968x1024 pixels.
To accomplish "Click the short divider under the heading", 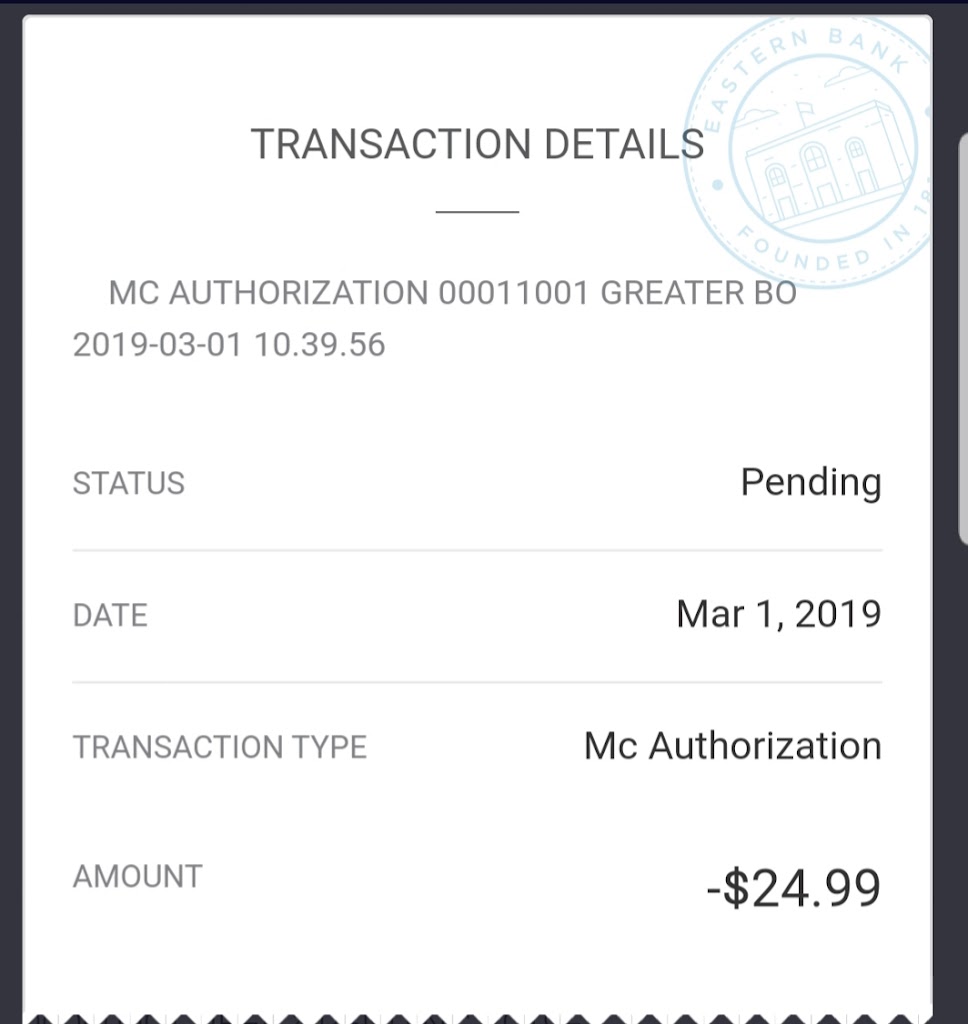I will 477,212.
